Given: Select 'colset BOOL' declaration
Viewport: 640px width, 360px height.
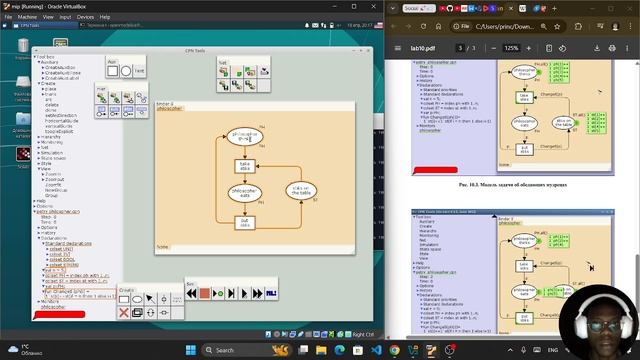Looking at the screenshot, I should 62,260.
